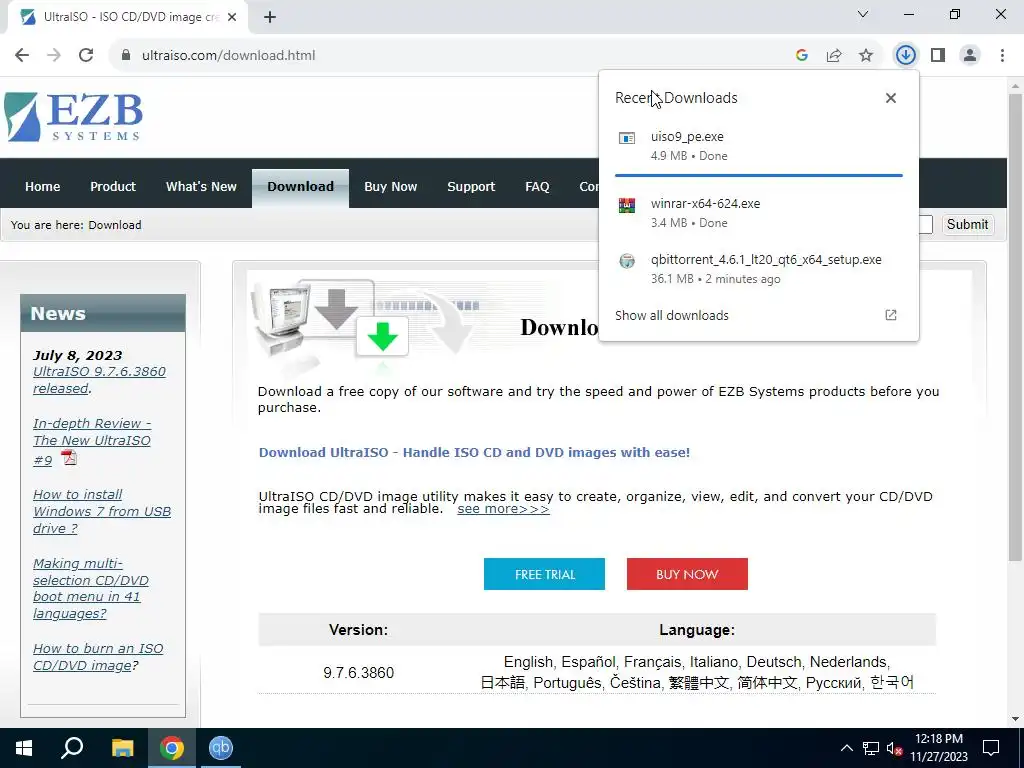Open the Buy Now nav item

391,187
